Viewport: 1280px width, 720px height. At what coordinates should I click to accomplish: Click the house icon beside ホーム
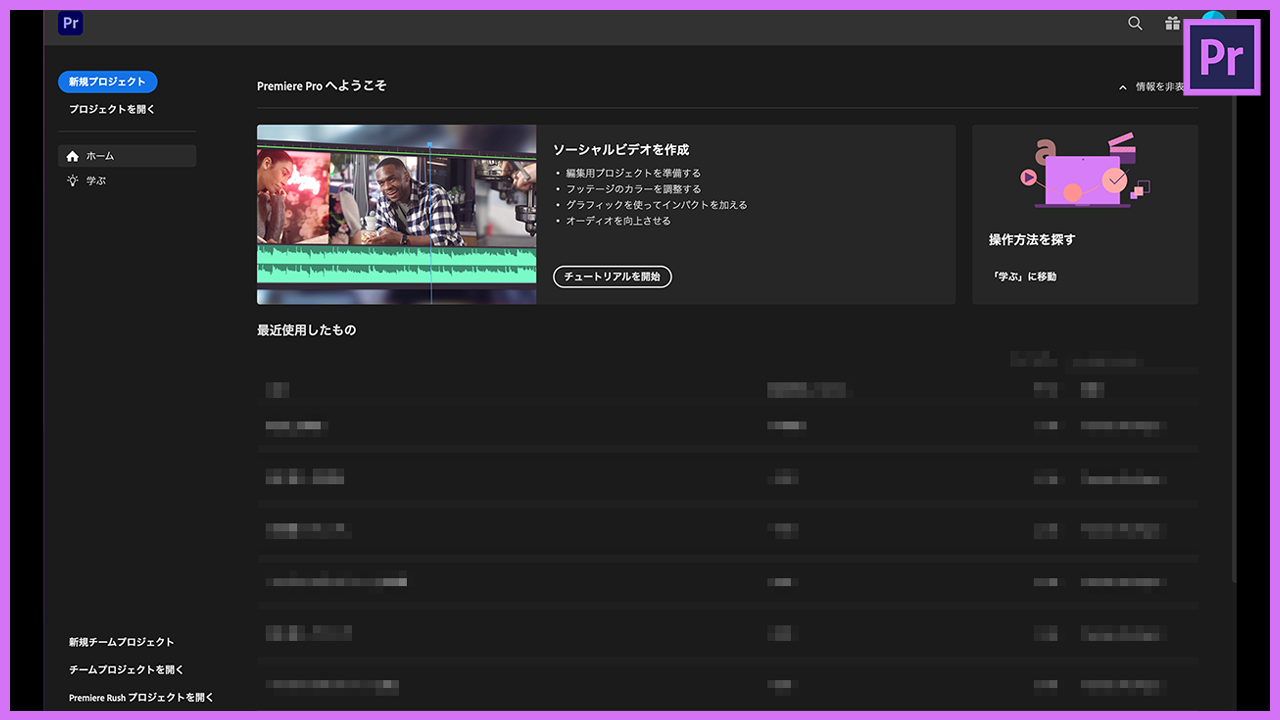pyautogui.click(x=72, y=156)
